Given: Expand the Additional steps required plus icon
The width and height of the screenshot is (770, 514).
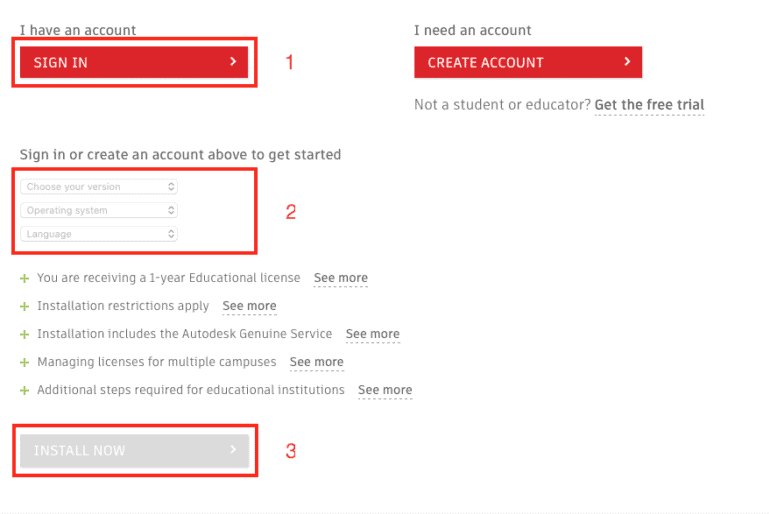Looking at the screenshot, I should coord(25,390).
